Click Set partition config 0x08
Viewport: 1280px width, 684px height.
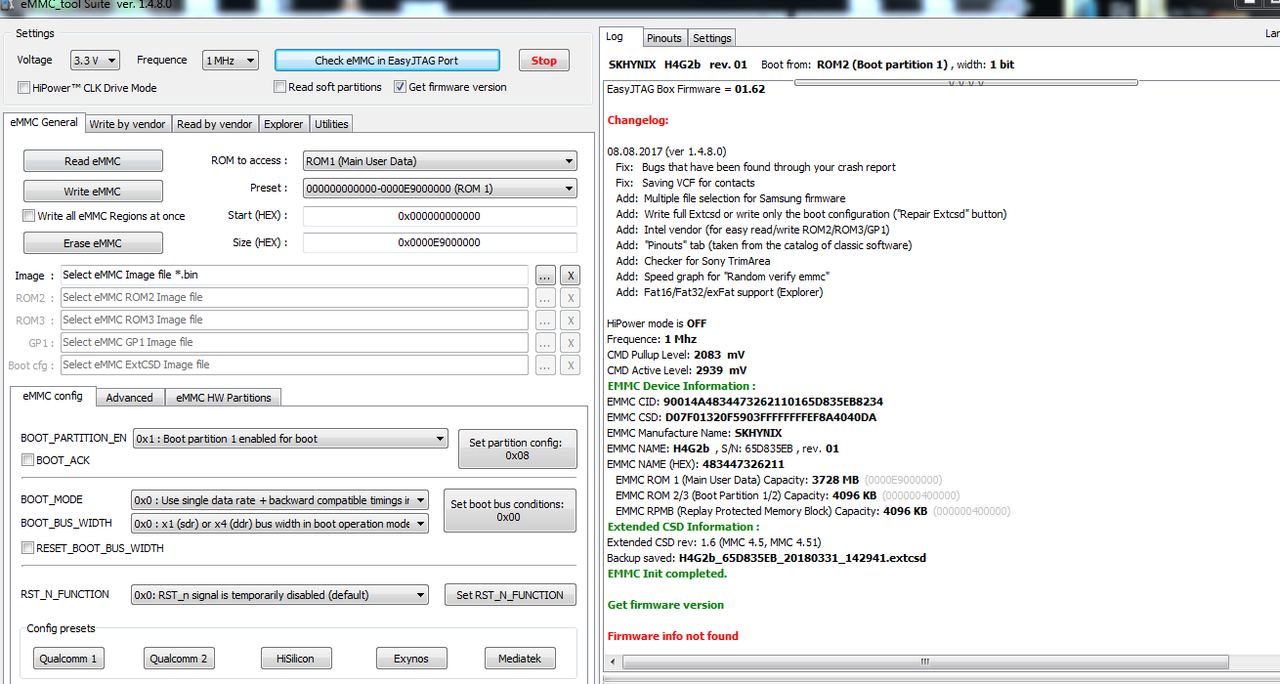pyautogui.click(x=517, y=449)
